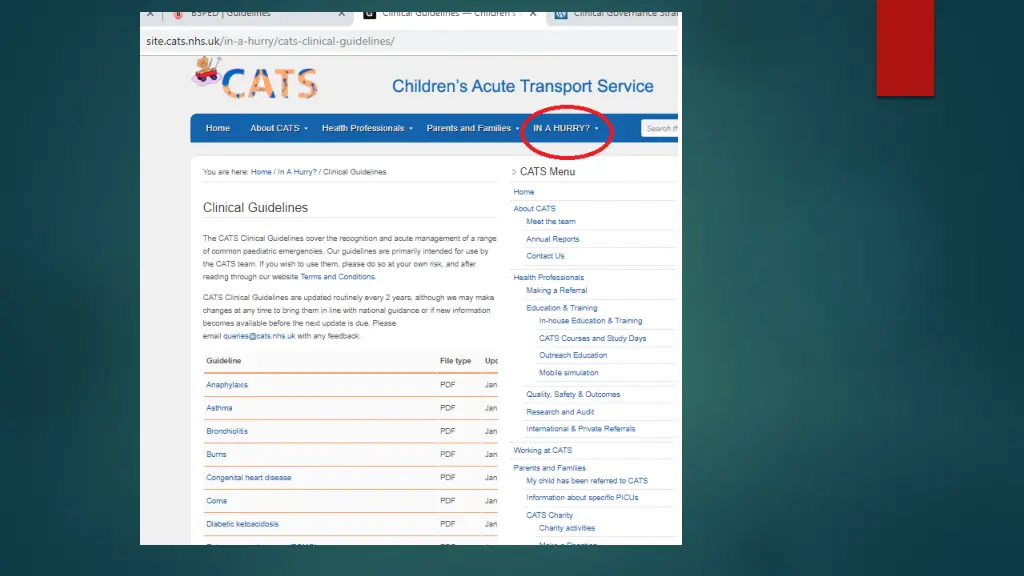Open the Terms and Conditions link
Image resolution: width=1024 pixels, height=576 pixels.
[337, 277]
